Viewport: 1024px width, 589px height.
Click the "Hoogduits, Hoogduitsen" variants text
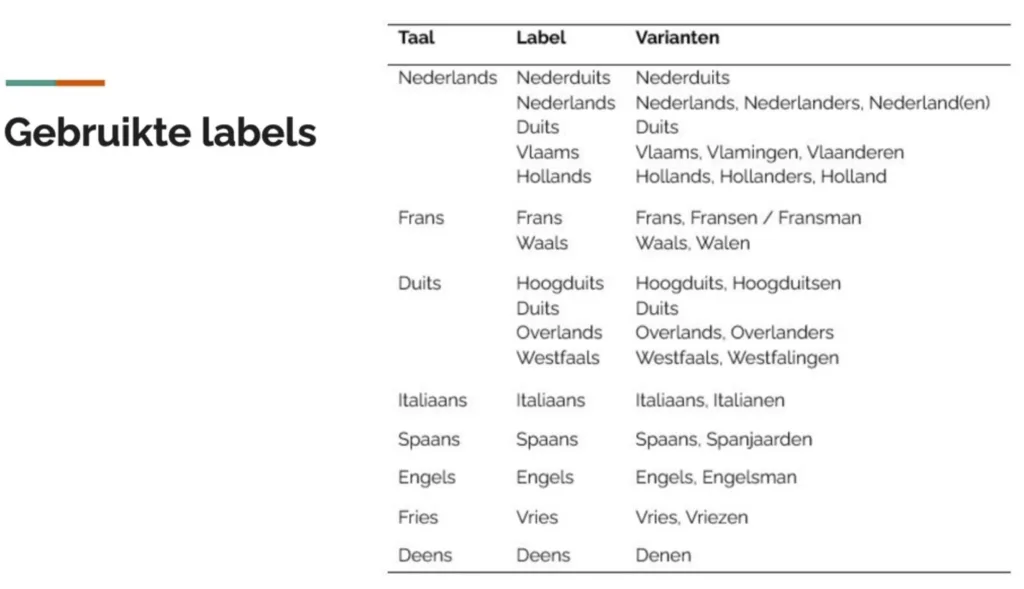(x=738, y=284)
